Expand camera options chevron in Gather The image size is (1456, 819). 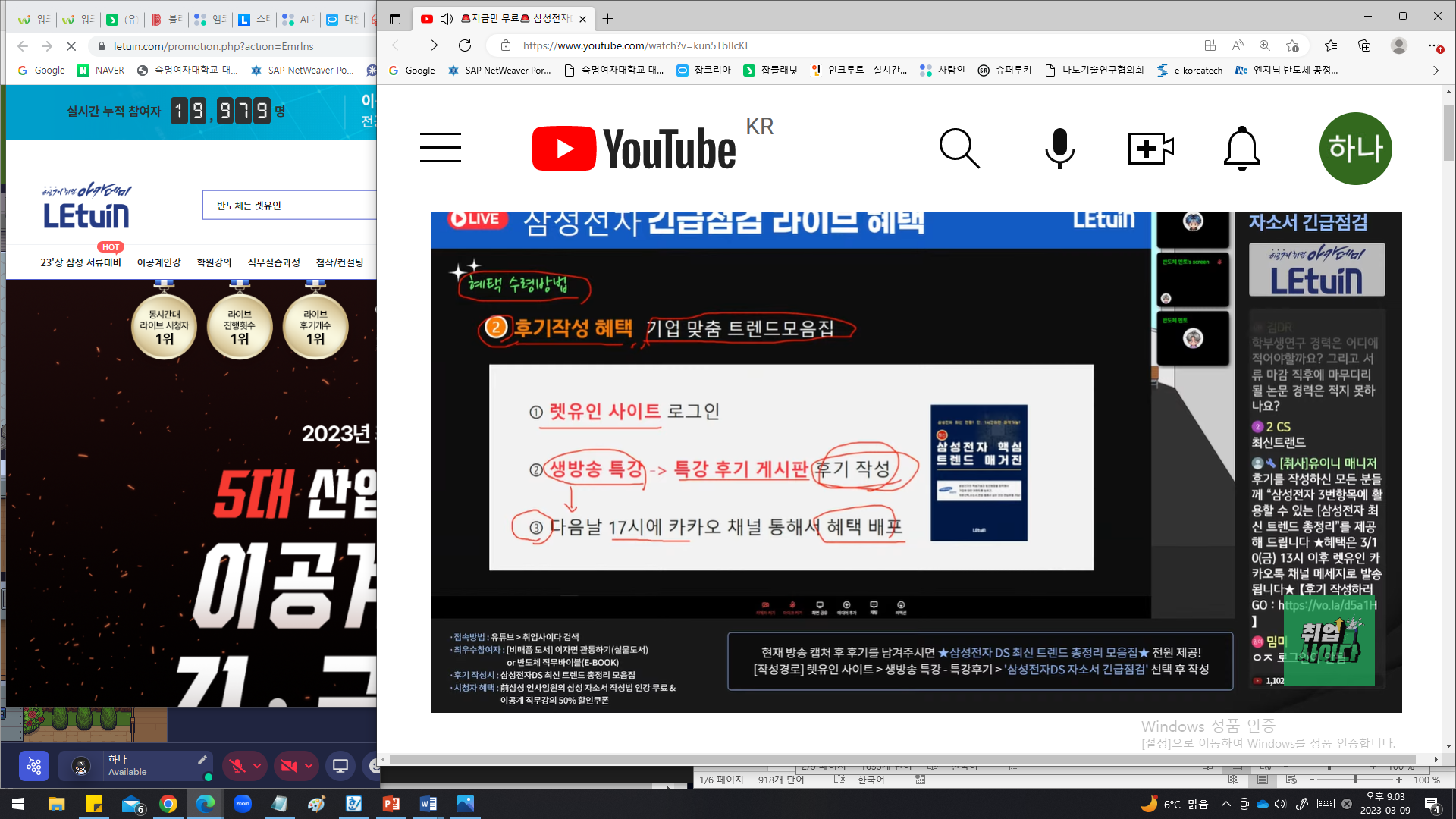point(309,766)
